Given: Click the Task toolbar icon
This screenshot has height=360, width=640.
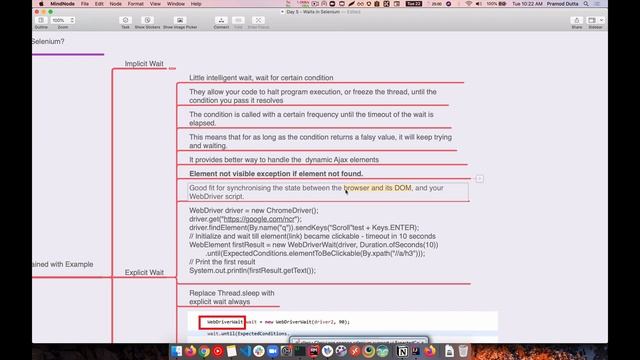Looking at the screenshot, I should point(125,20).
